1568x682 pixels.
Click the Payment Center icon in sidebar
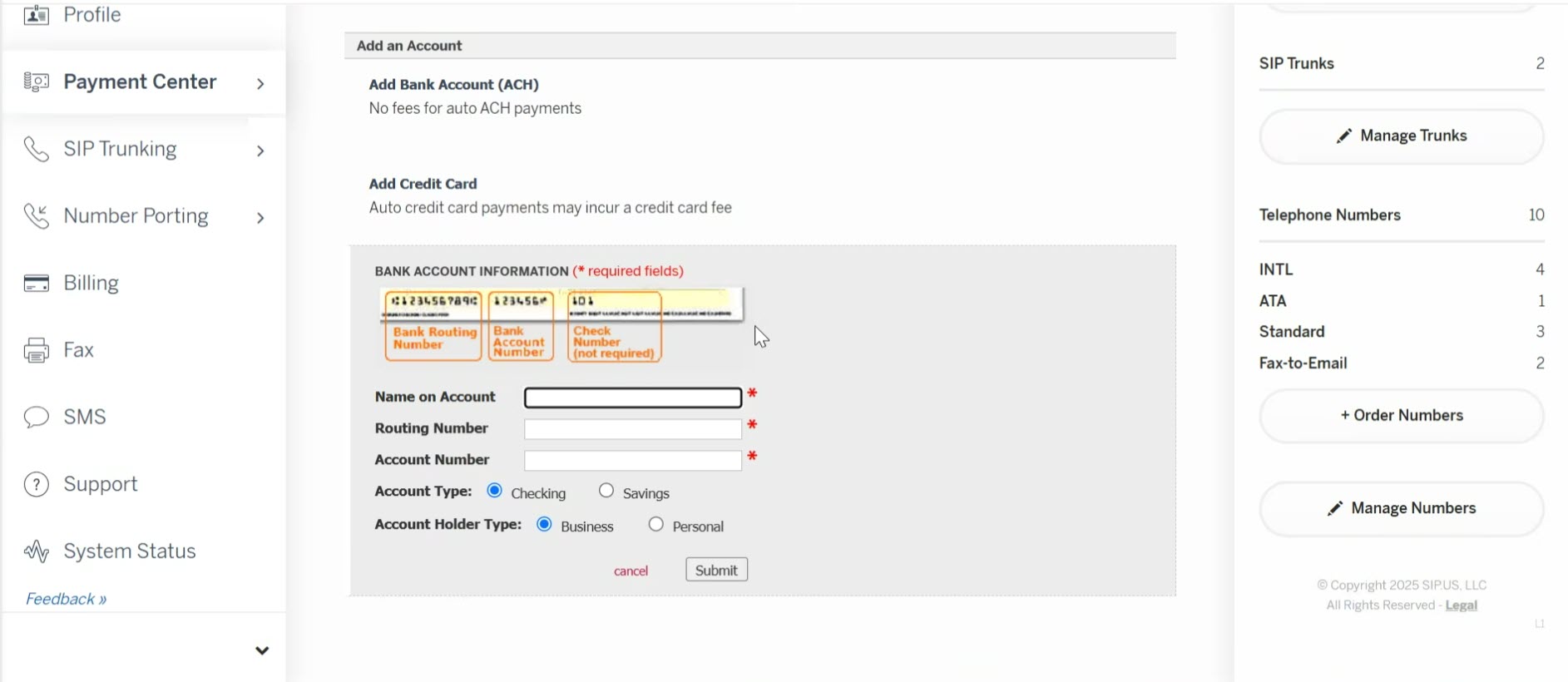pos(36,82)
